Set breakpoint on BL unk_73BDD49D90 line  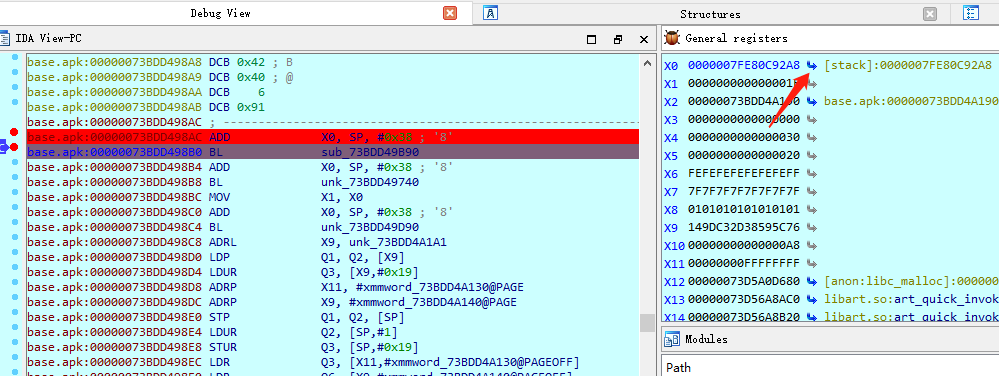point(15,222)
